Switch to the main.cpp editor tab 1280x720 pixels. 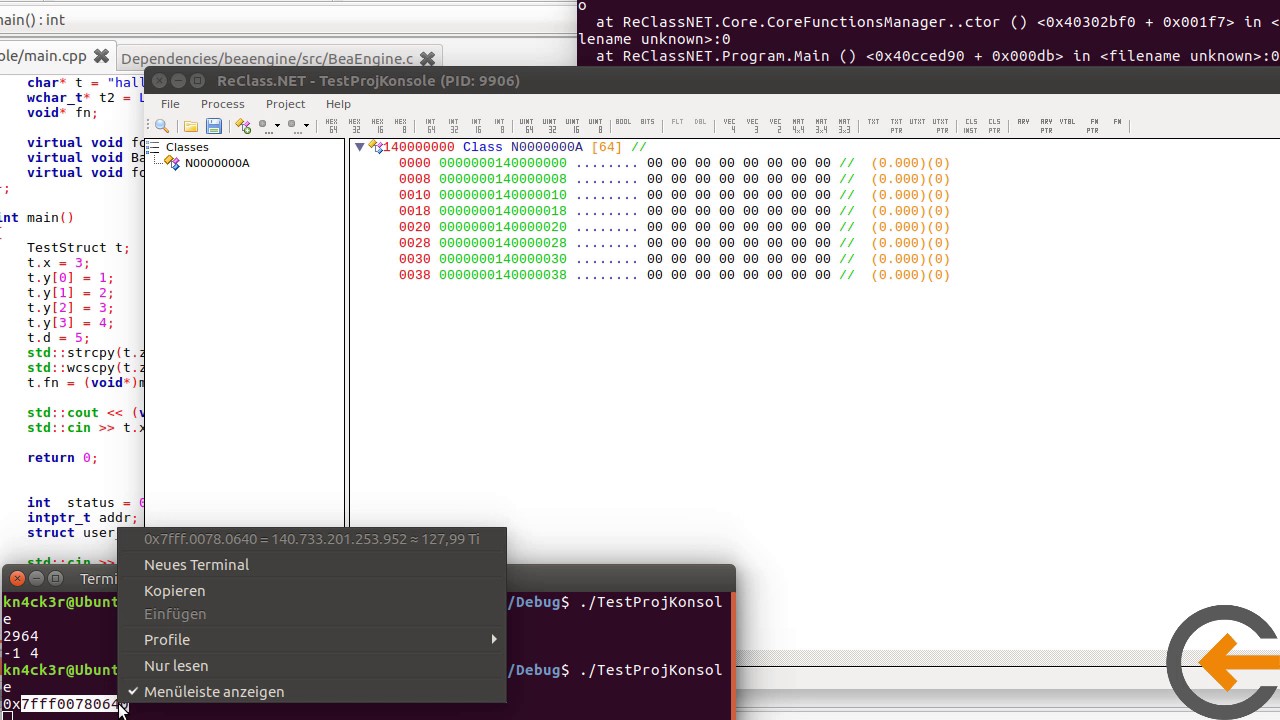pos(44,56)
